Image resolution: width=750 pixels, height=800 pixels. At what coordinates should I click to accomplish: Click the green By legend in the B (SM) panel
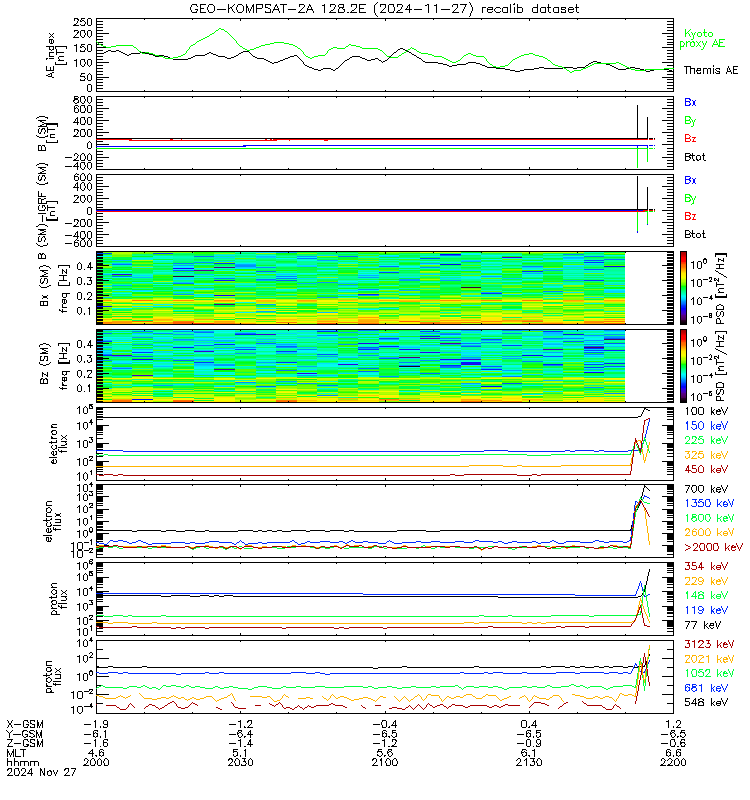(690, 120)
